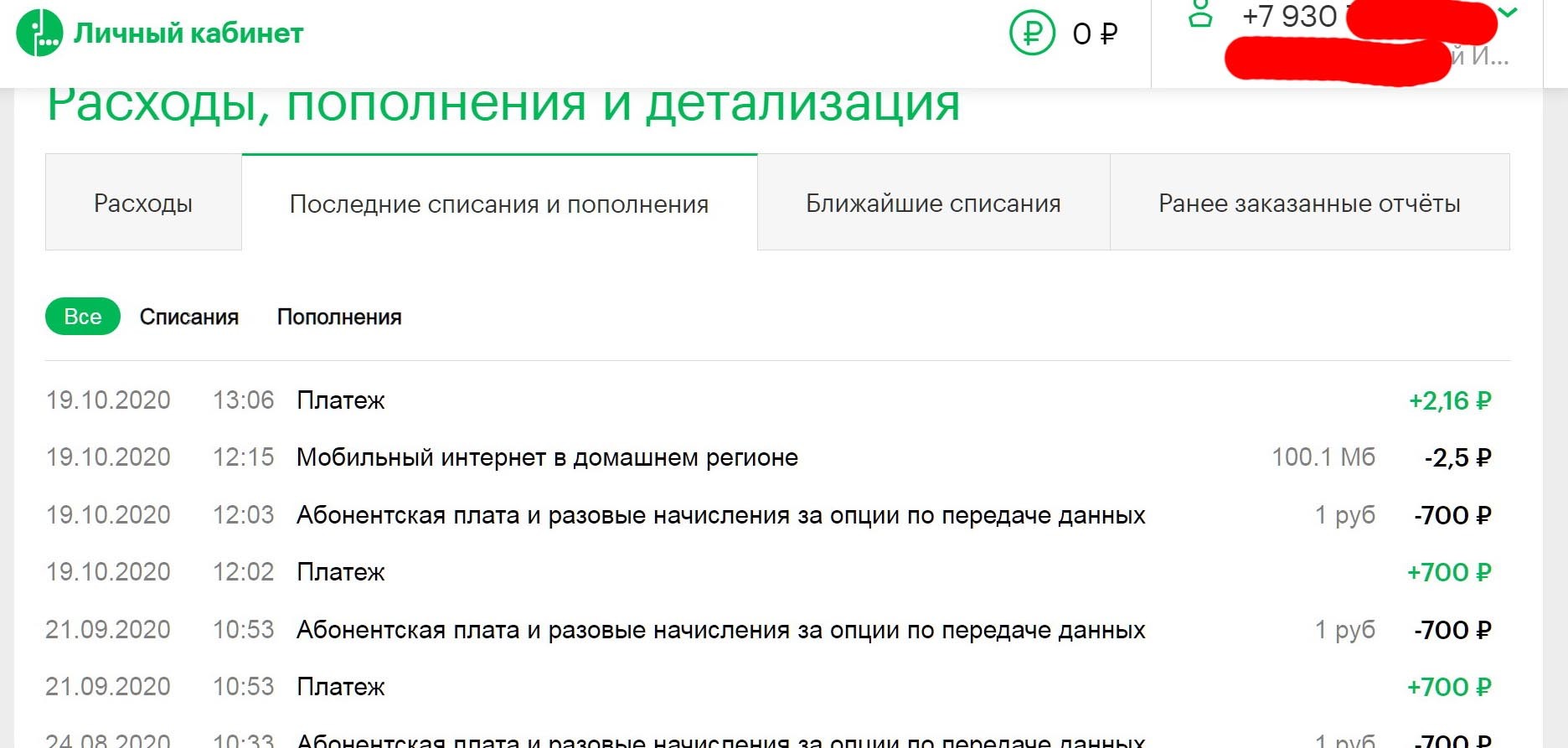Viewport: 1568px width, 748px height.
Task: Click the Платеж entry on 21.09.2020
Action: coord(341,687)
